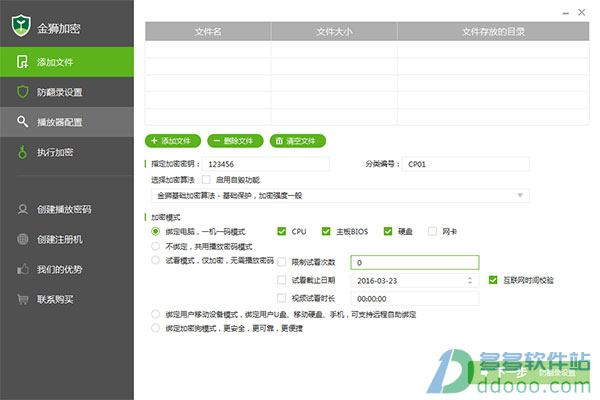The height and width of the screenshot is (400, 600).
Task: Click the 金狮加密 shield logo
Action: (x=21, y=26)
